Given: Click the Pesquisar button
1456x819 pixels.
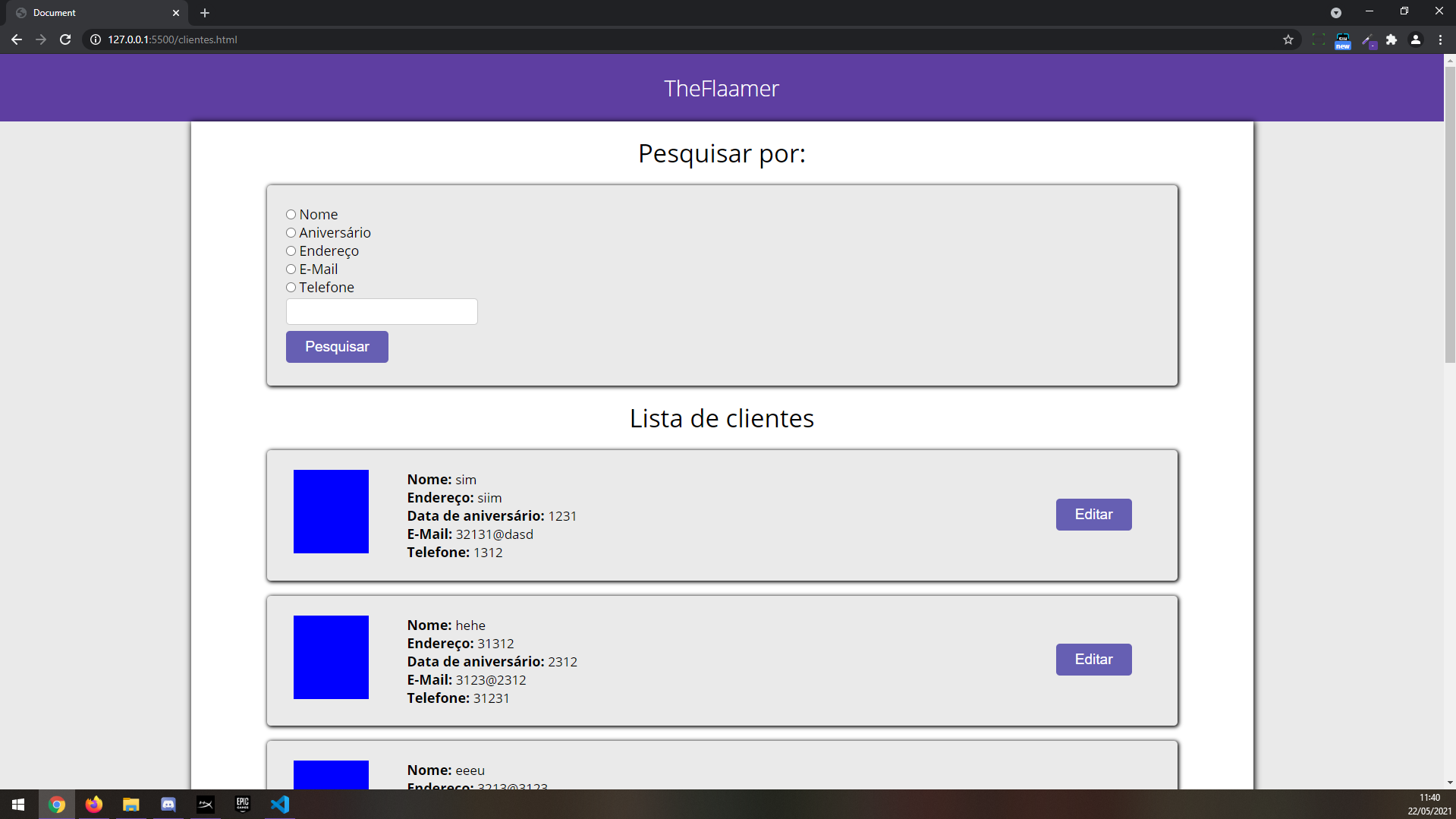Looking at the screenshot, I should pos(337,347).
